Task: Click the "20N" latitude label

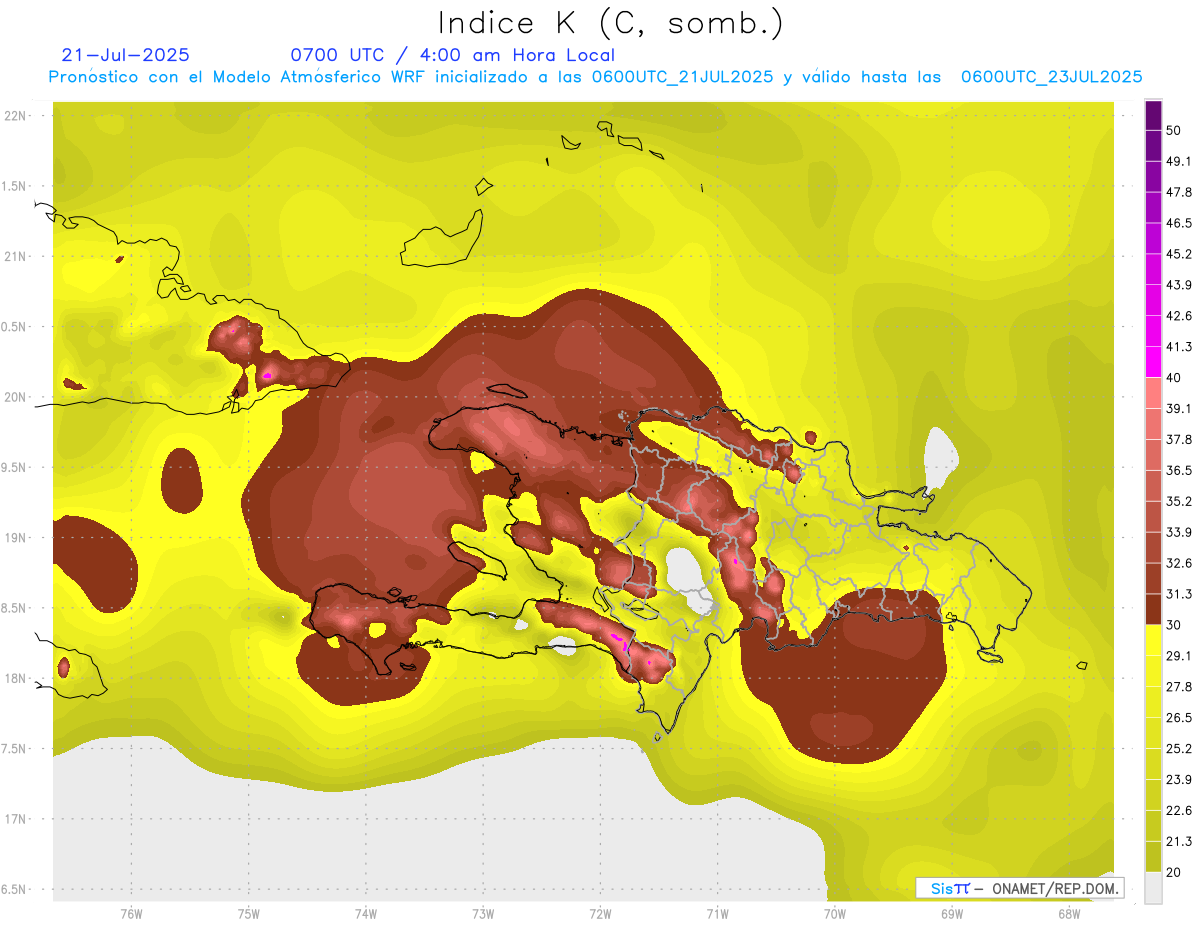Action: (x=17, y=397)
